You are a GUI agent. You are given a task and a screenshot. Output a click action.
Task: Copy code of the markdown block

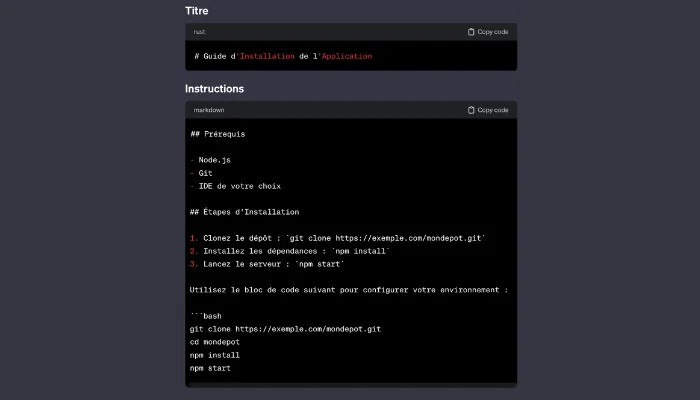488,110
